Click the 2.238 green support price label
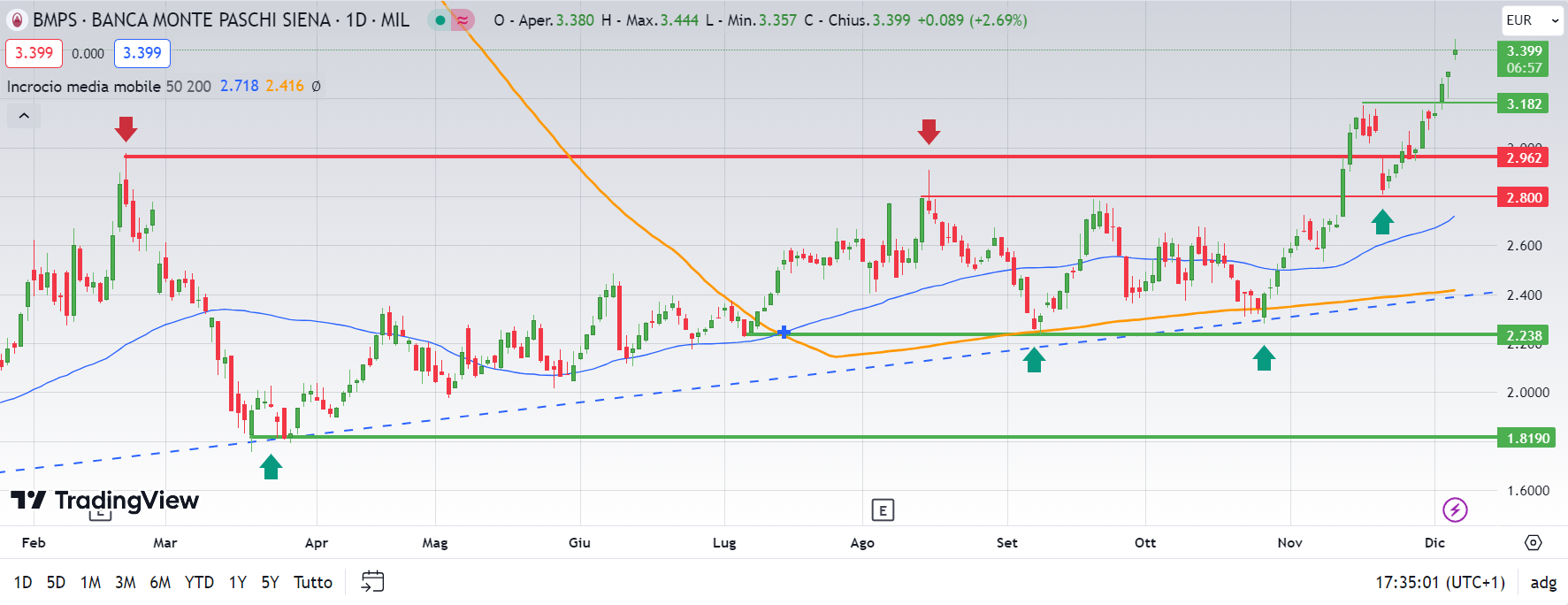 tap(1524, 335)
